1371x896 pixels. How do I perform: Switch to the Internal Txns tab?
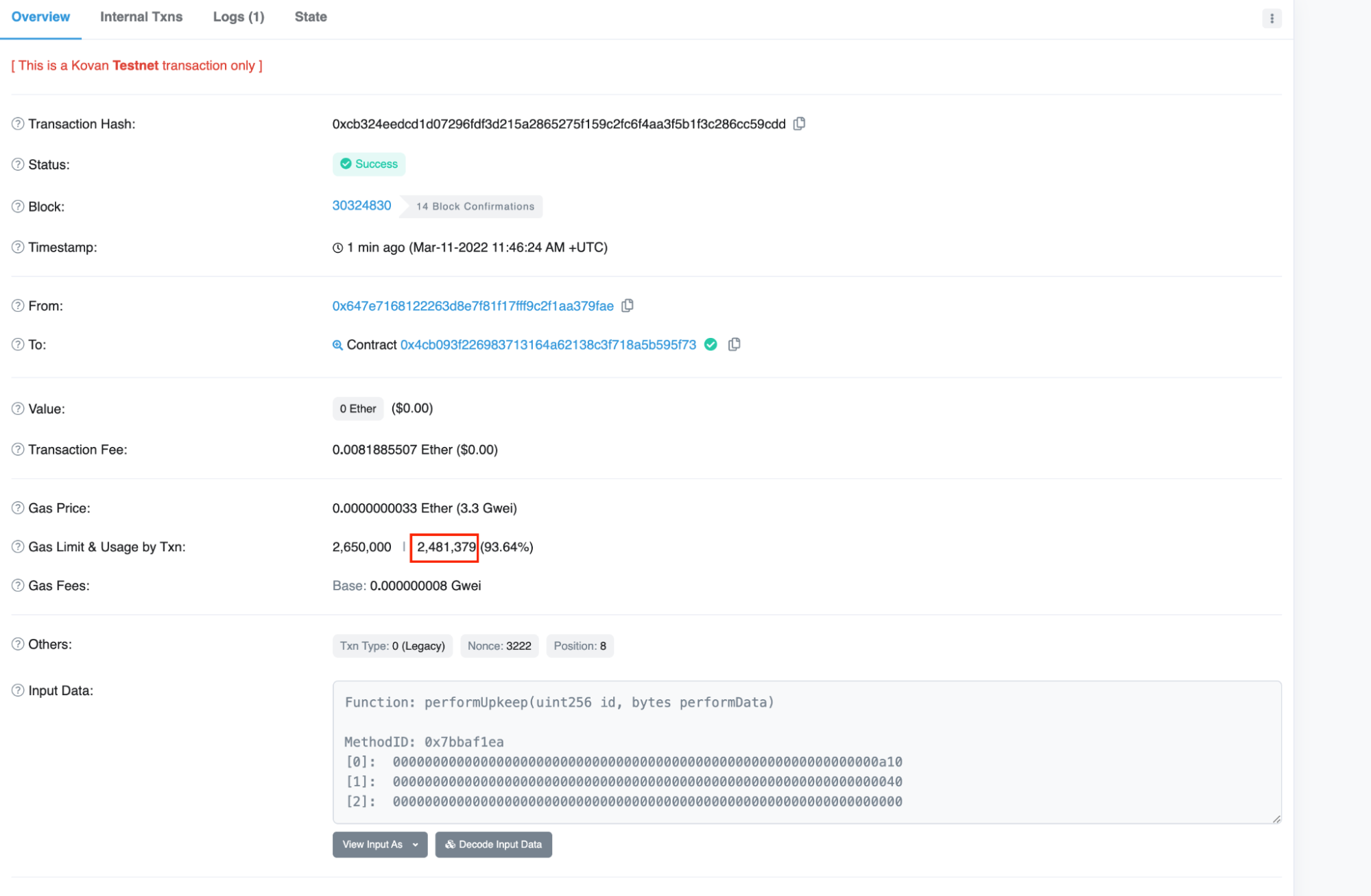pos(141,17)
